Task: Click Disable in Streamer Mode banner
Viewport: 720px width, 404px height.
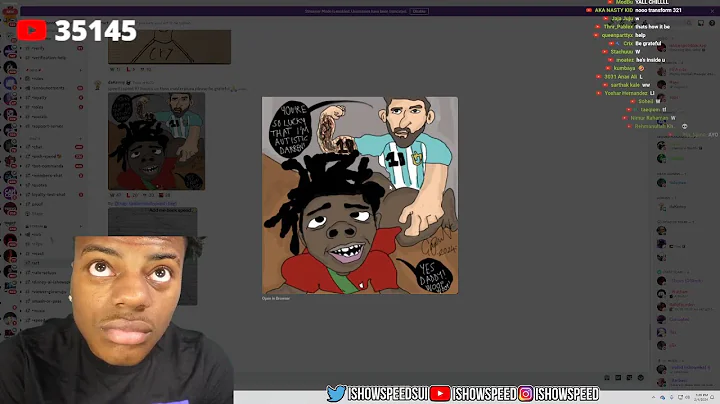Action: [x=419, y=11]
